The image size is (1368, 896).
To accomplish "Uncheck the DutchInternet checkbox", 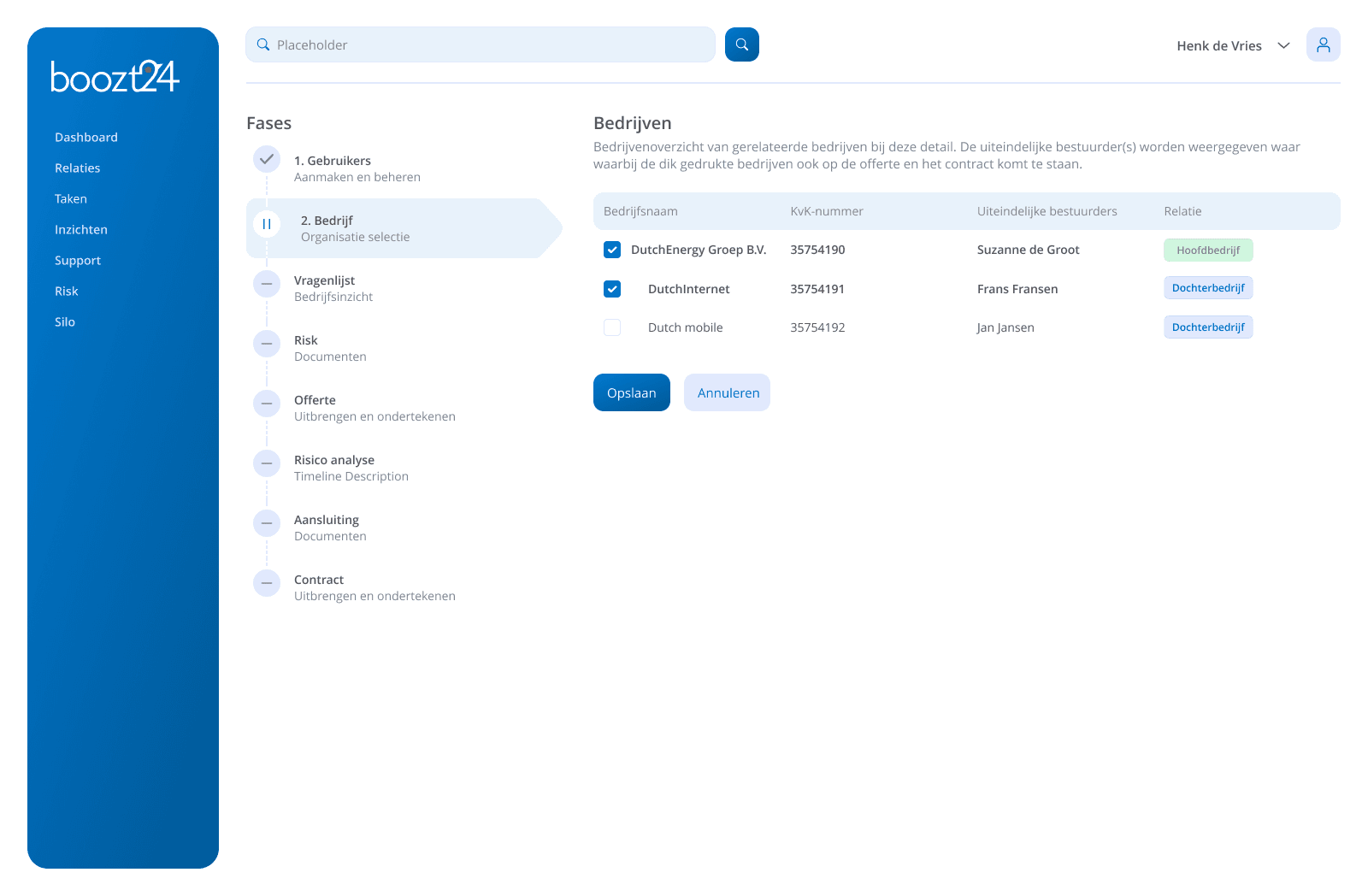I will (x=612, y=289).
